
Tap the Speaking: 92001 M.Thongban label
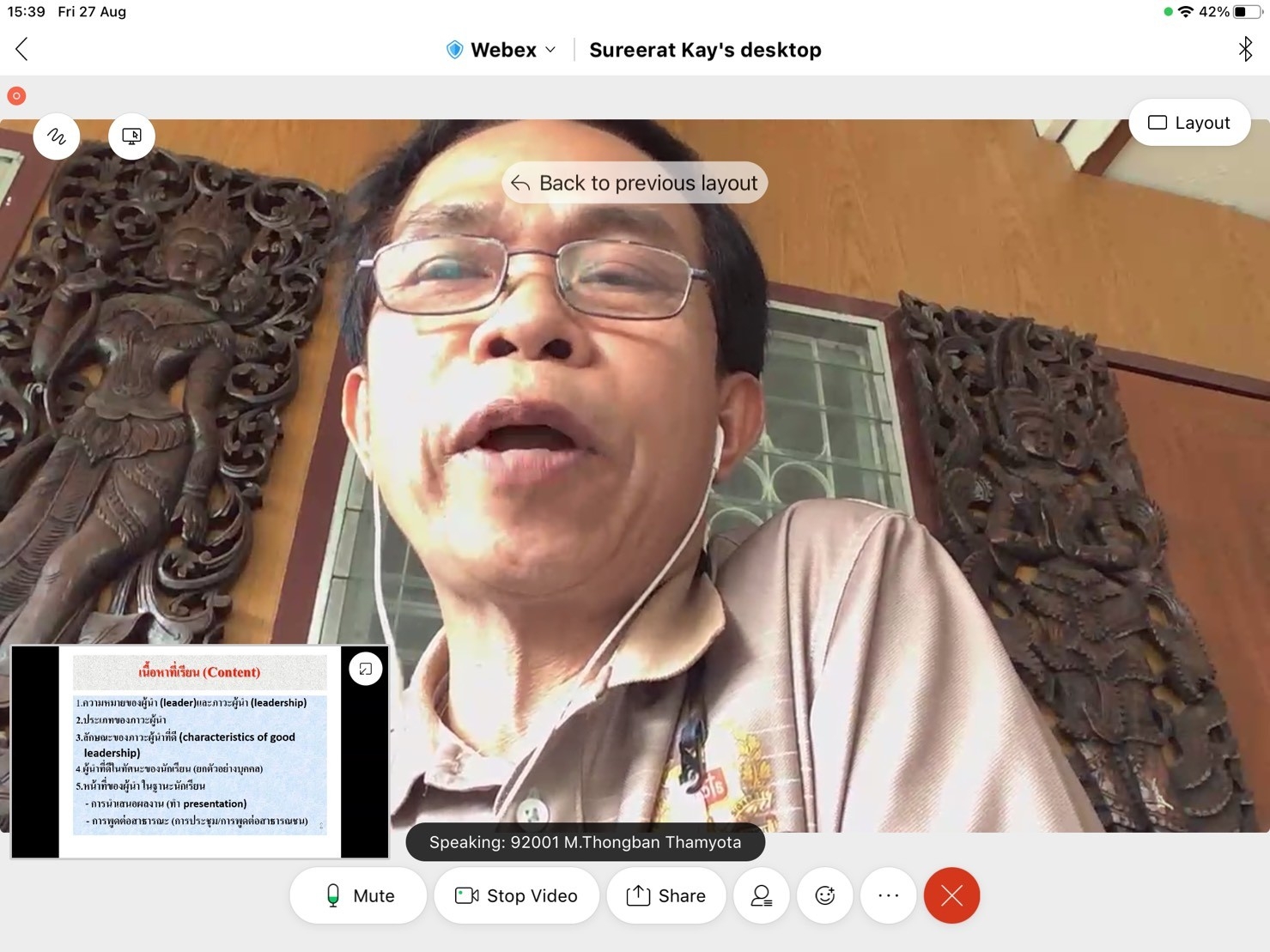coord(585,842)
